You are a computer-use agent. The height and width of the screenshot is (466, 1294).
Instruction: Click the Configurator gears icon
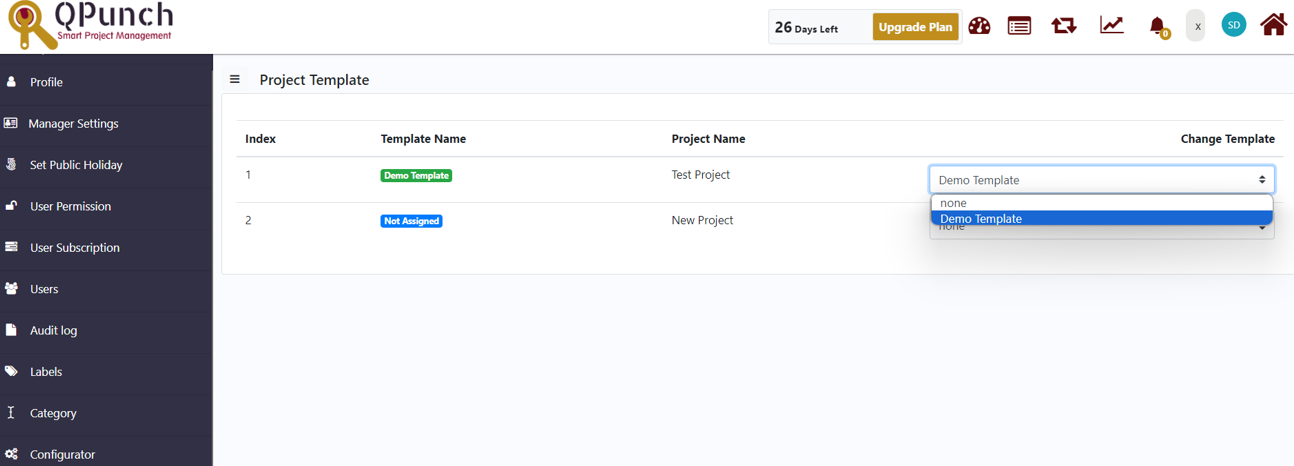pyautogui.click(x=11, y=453)
